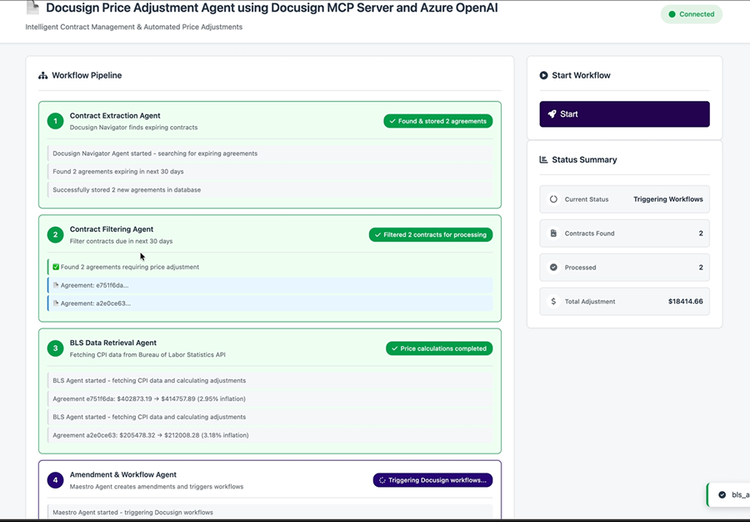Click 'Maestro Agent started' log line

[x=270, y=512]
